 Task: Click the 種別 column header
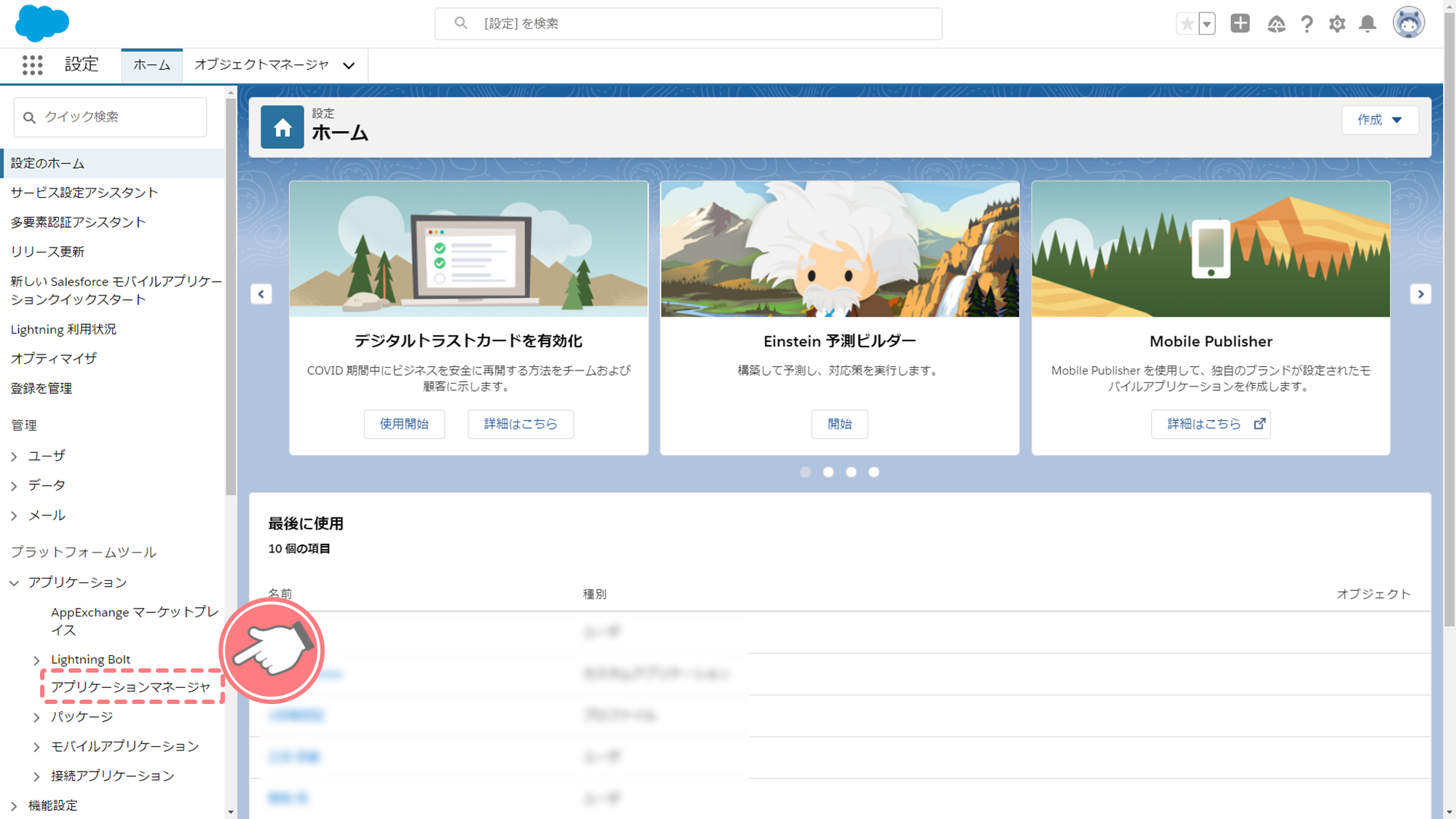tap(595, 594)
